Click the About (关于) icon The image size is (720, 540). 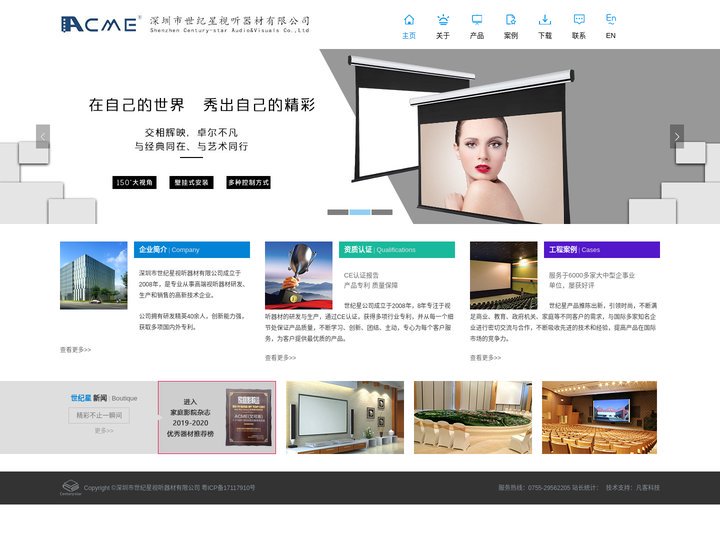click(443, 20)
